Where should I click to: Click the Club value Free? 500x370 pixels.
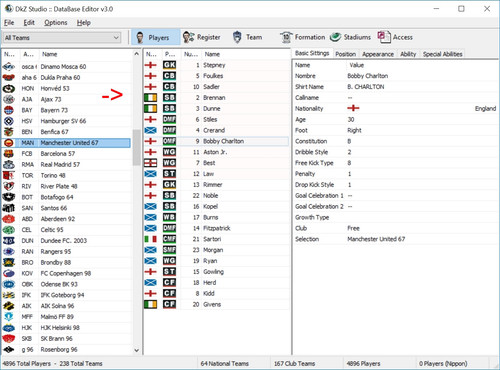point(353,228)
